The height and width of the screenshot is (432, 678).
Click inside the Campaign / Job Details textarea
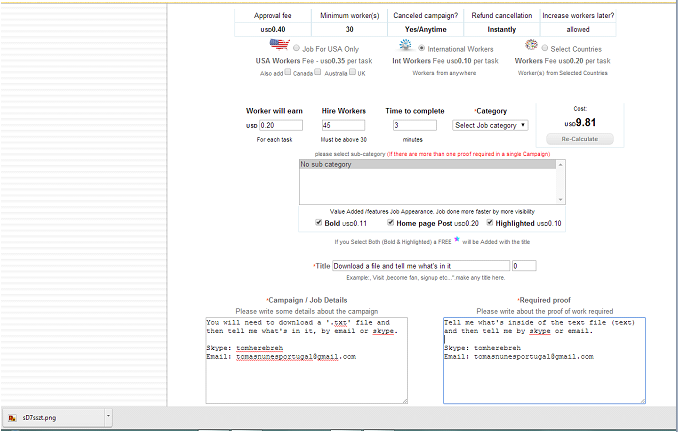[x=307, y=361]
